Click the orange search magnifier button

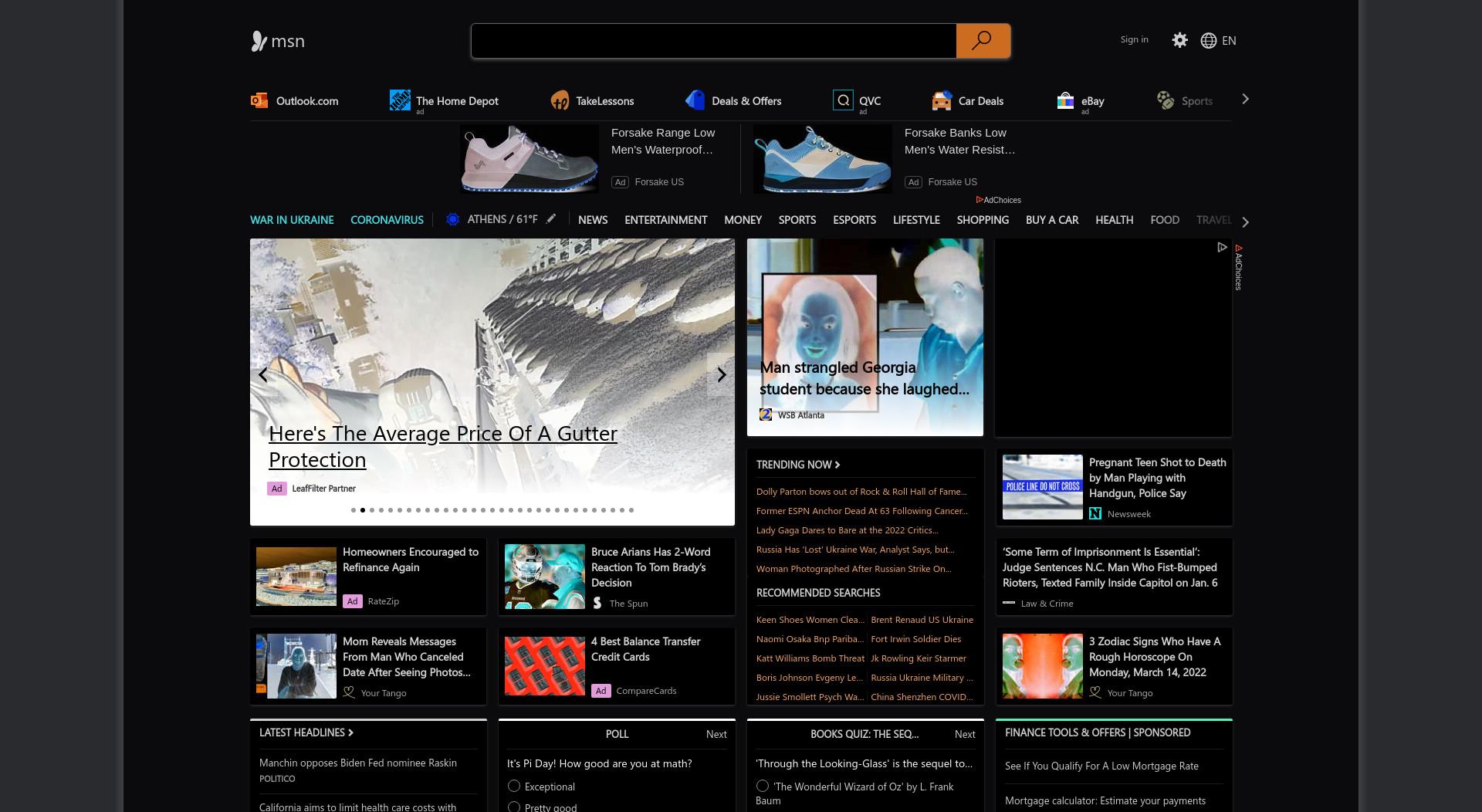(x=983, y=40)
